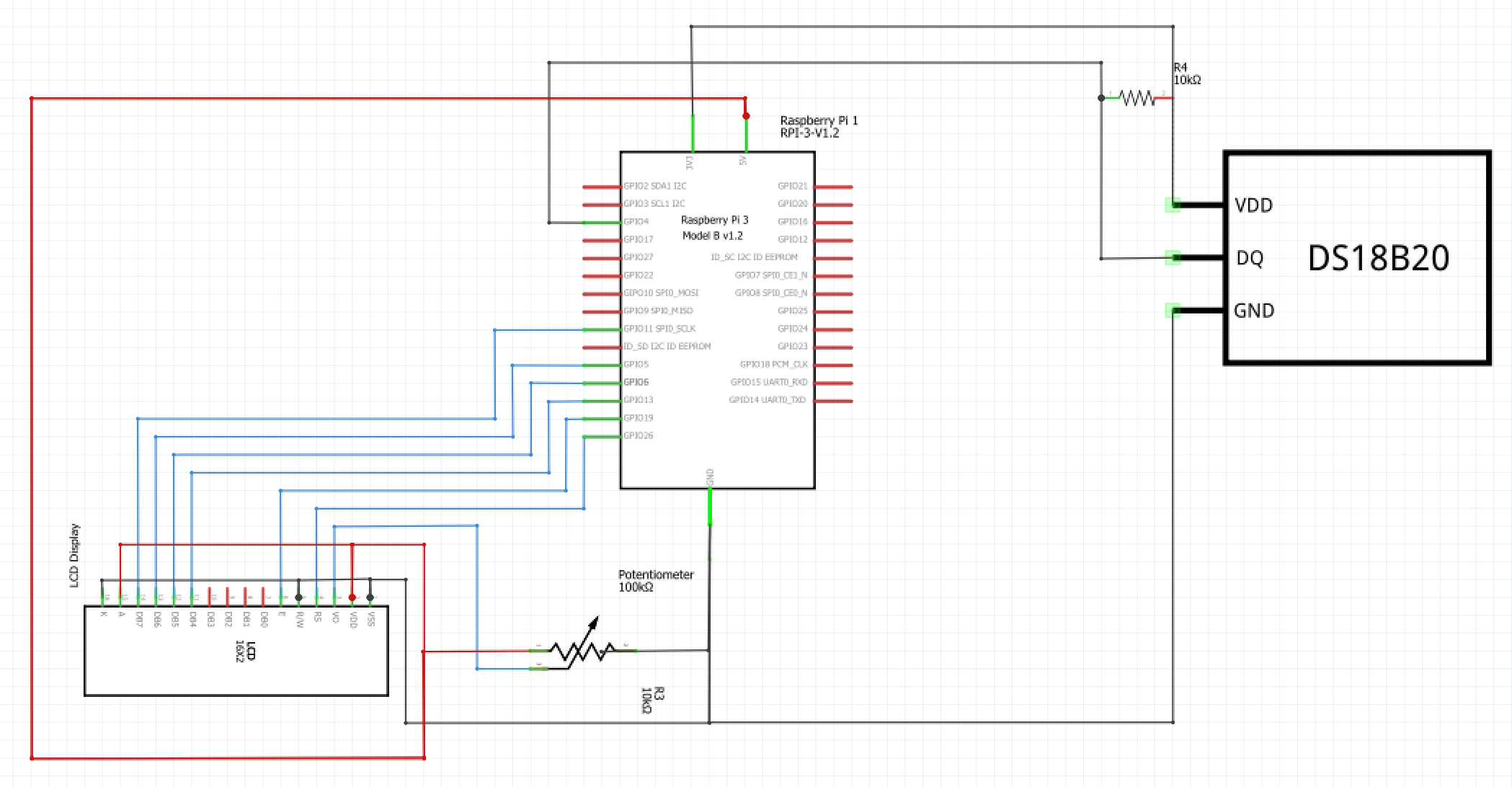Image resolution: width=1512 pixels, height=787 pixels.
Task: Select the DB0 pin label on the LCD
Action: pos(264,619)
